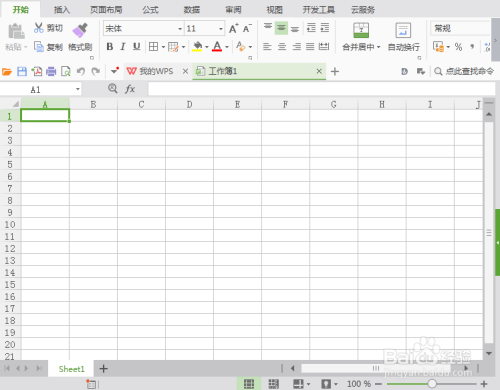
Task: Click the Cut (剪切) scissors icon
Action: (x=39, y=28)
